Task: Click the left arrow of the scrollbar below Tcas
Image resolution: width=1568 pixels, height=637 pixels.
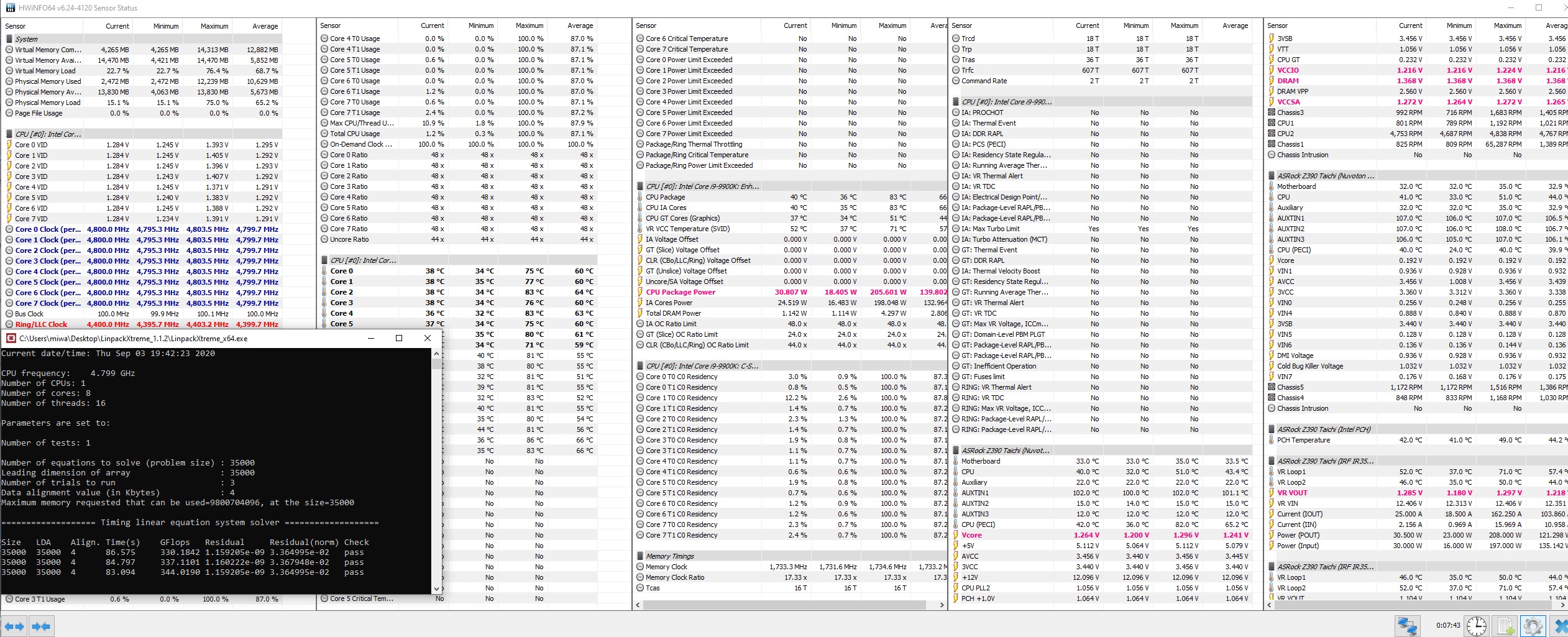Action: click(x=638, y=605)
